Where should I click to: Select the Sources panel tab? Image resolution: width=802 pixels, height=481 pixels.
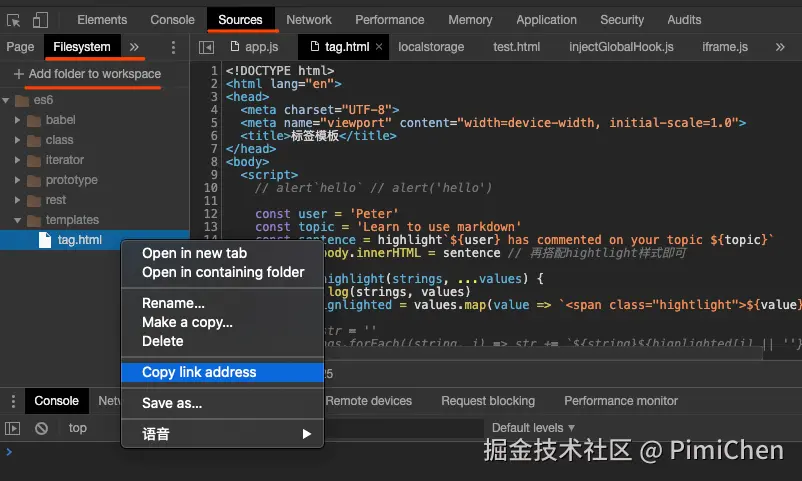click(x=240, y=20)
